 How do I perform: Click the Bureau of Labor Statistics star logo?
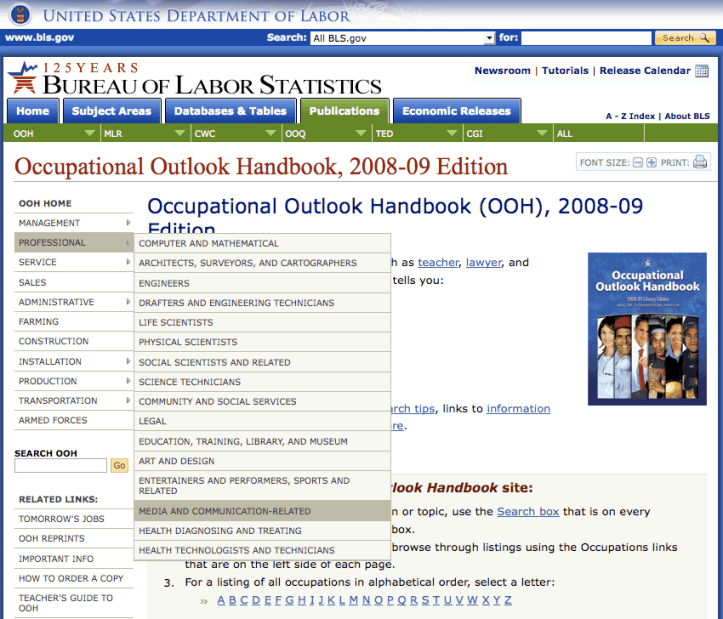pos(23,77)
